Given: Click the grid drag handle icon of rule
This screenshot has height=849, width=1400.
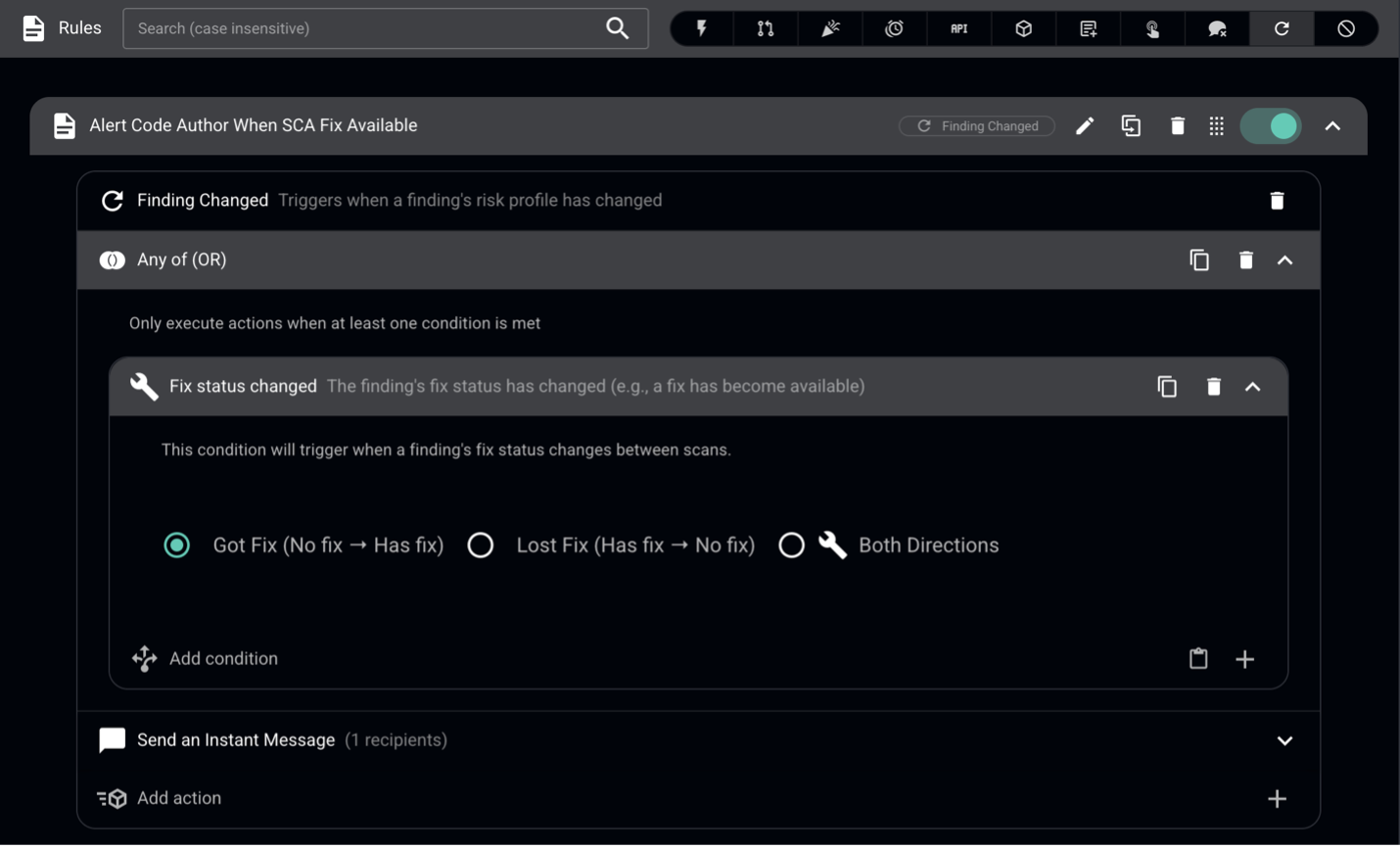Looking at the screenshot, I should 1217,125.
